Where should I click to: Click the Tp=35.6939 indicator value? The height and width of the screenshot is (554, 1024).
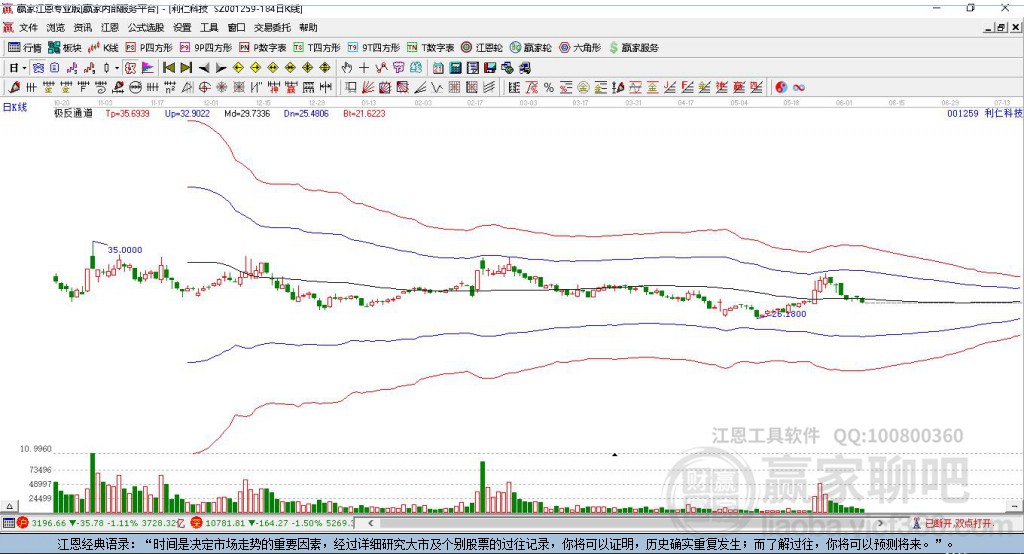127,114
